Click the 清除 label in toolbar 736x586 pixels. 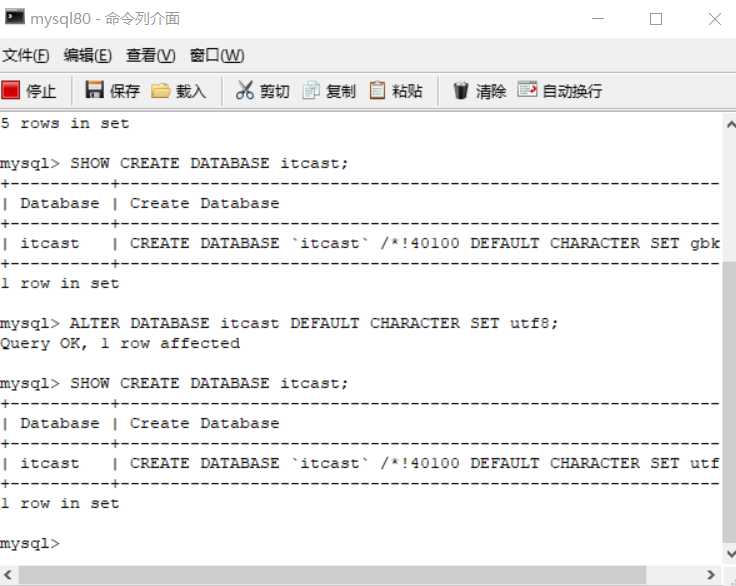coord(491,91)
